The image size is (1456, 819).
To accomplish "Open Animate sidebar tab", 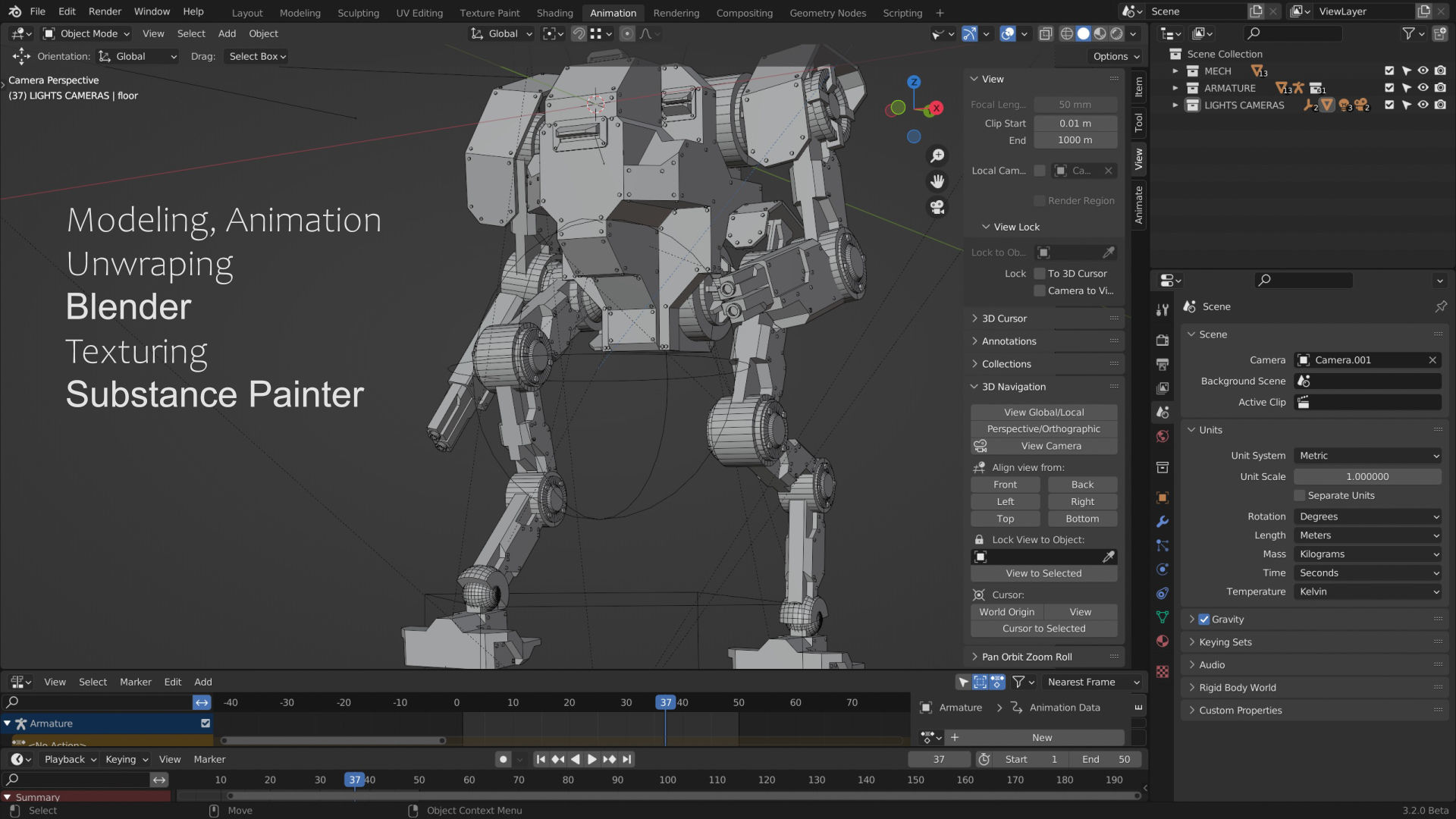I will tap(1138, 205).
